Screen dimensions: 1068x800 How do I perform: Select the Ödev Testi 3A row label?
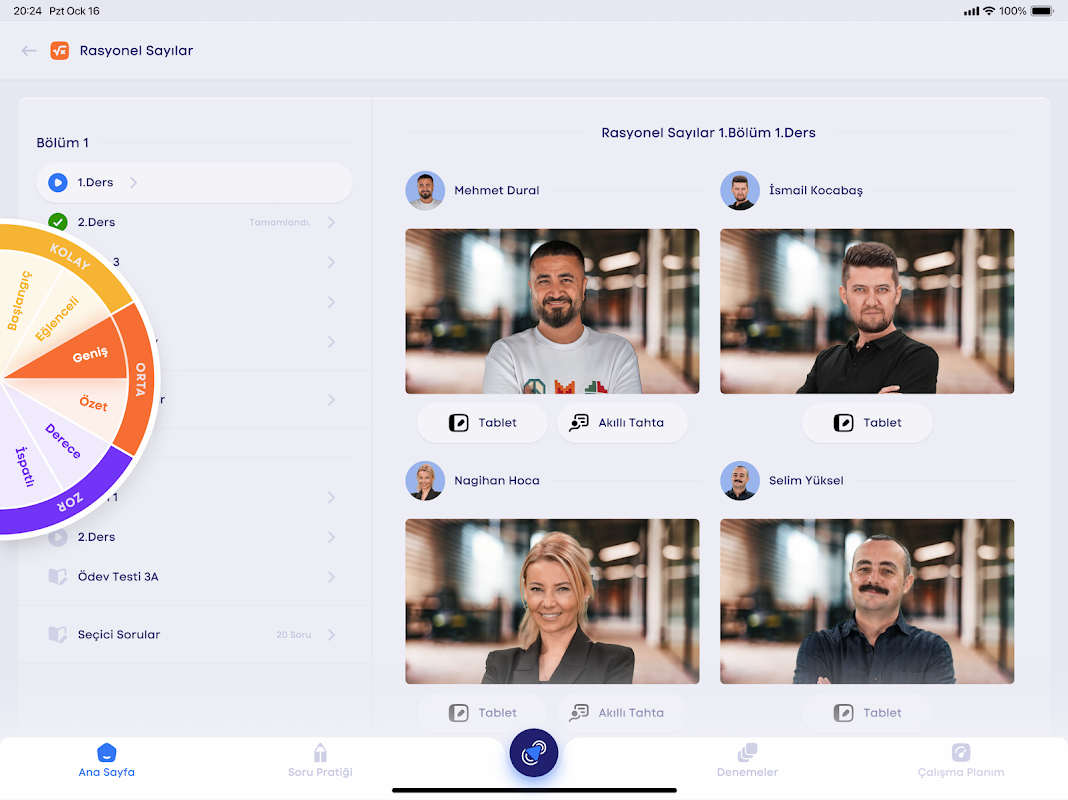click(118, 577)
